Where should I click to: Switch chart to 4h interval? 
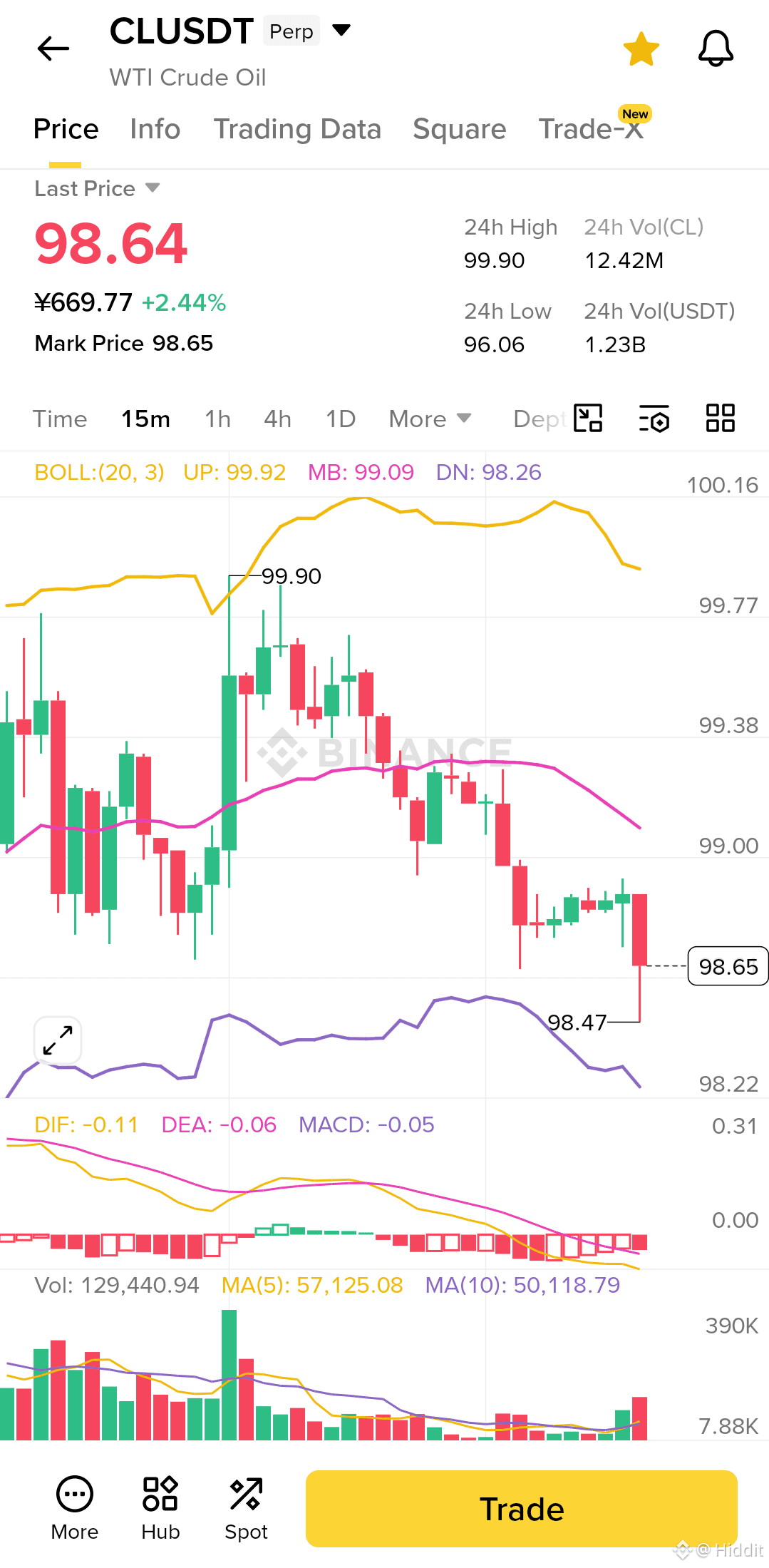[x=278, y=419]
